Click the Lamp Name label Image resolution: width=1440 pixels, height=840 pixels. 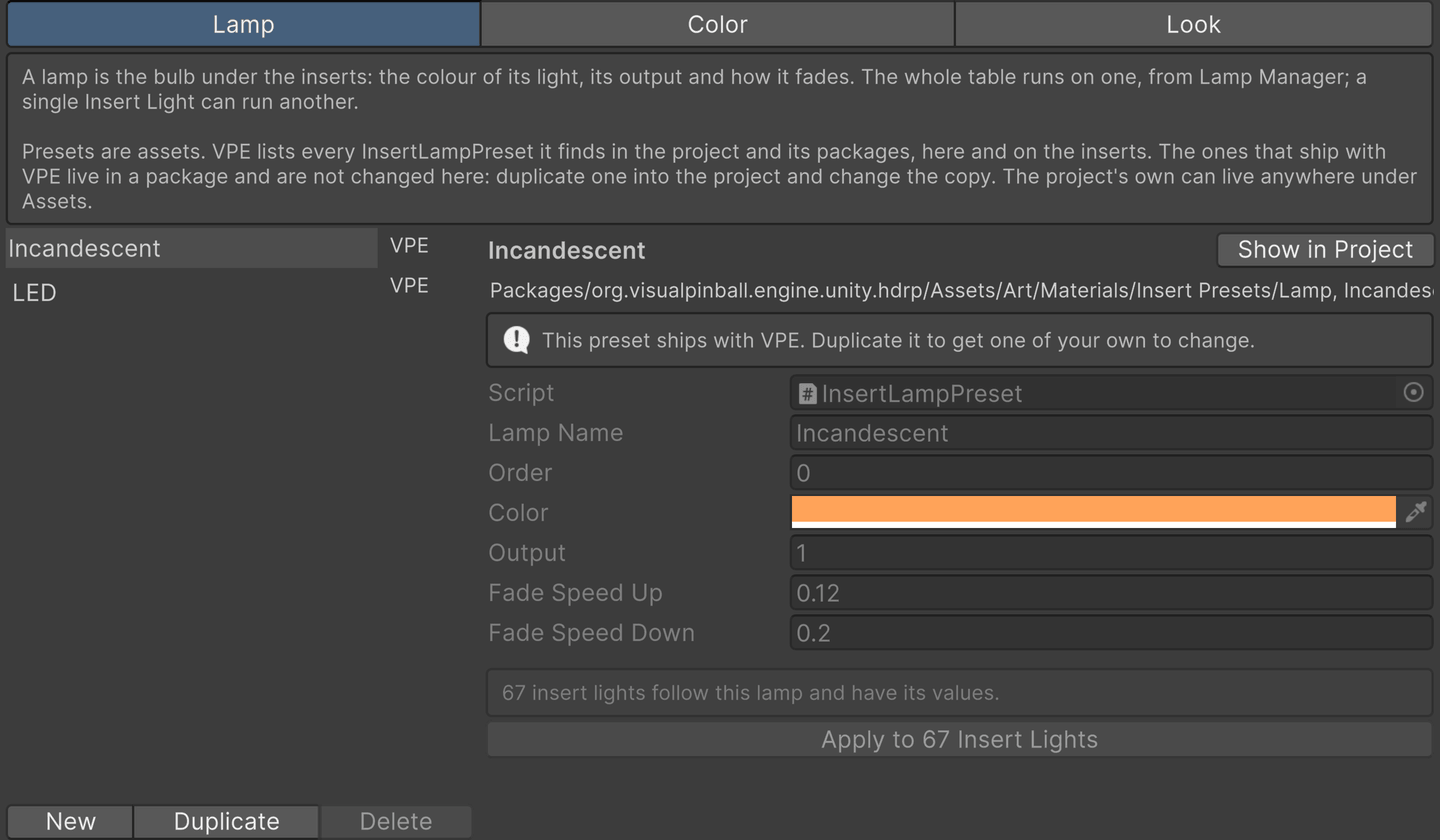click(555, 433)
